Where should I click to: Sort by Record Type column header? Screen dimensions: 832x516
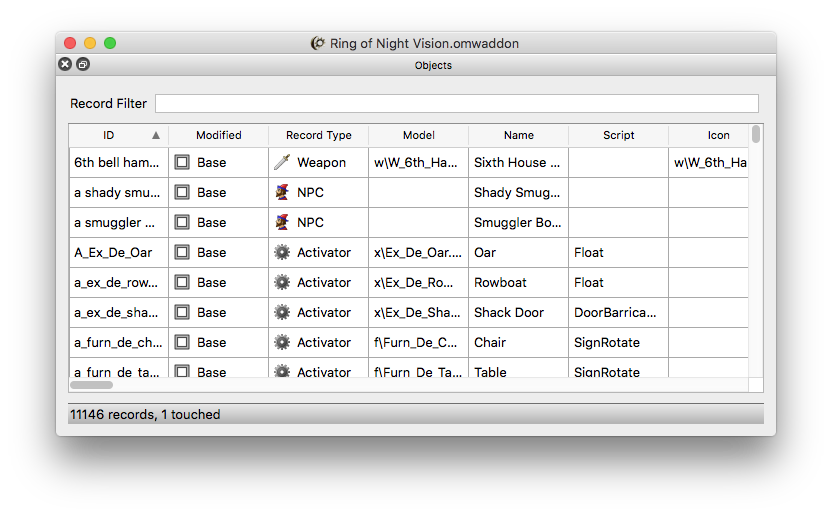click(318, 135)
